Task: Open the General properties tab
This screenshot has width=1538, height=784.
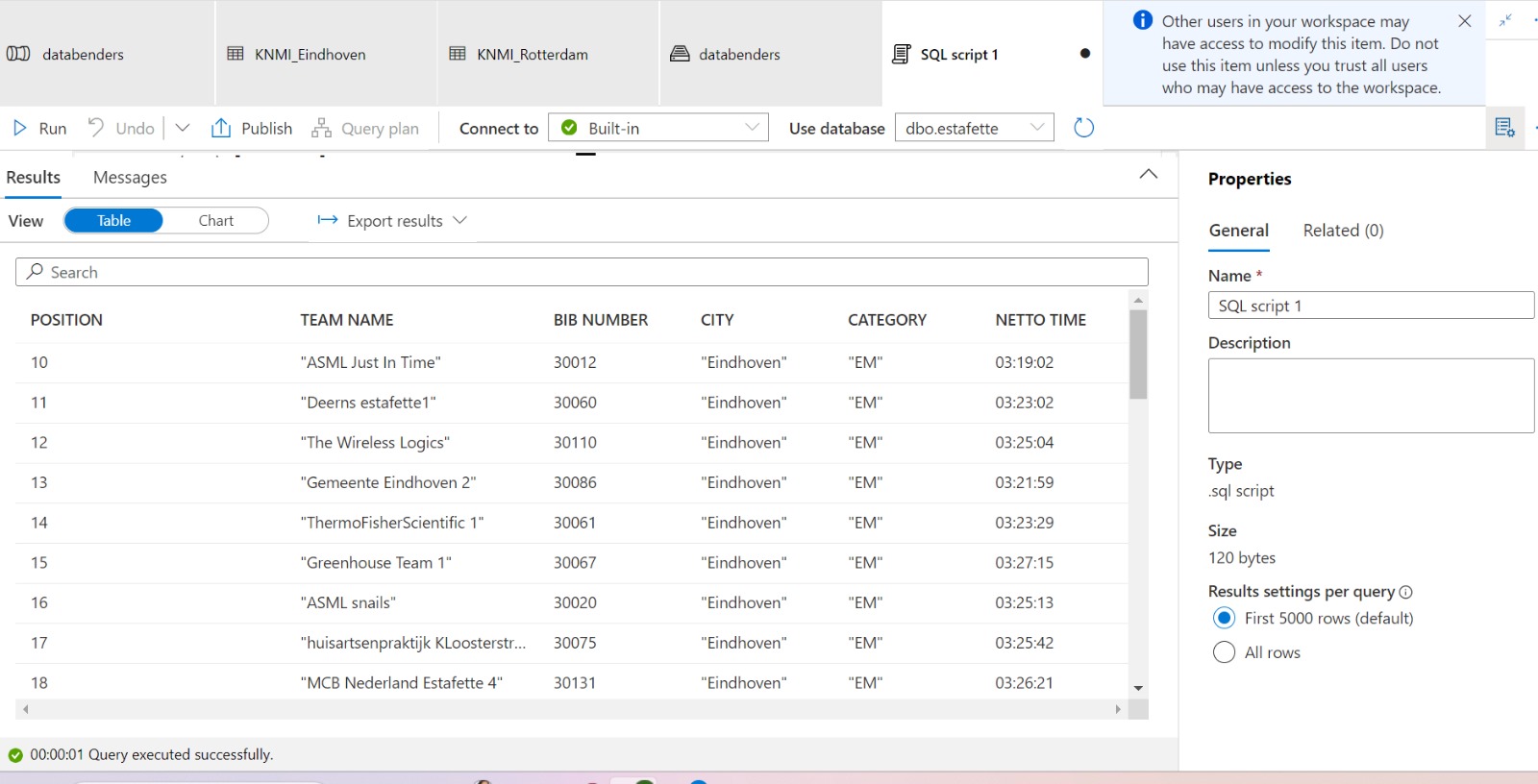Action: (x=1239, y=231)
